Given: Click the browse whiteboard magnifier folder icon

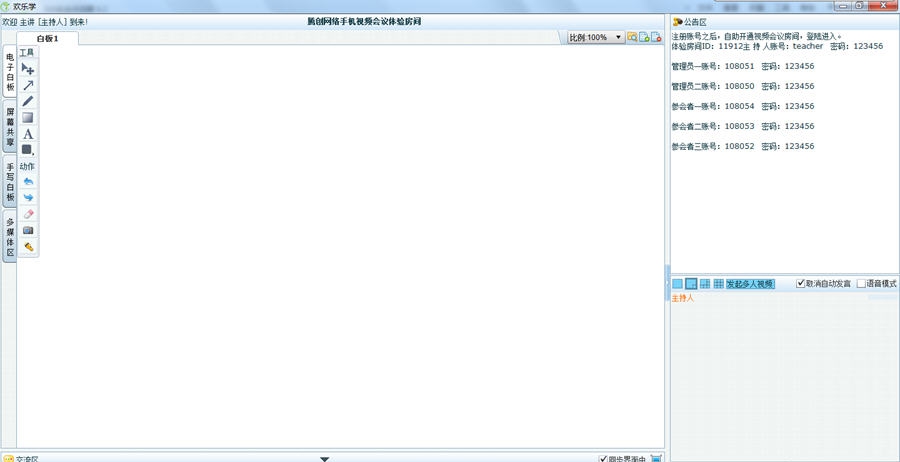Looking at the screenshot, I should click(632, 37).
